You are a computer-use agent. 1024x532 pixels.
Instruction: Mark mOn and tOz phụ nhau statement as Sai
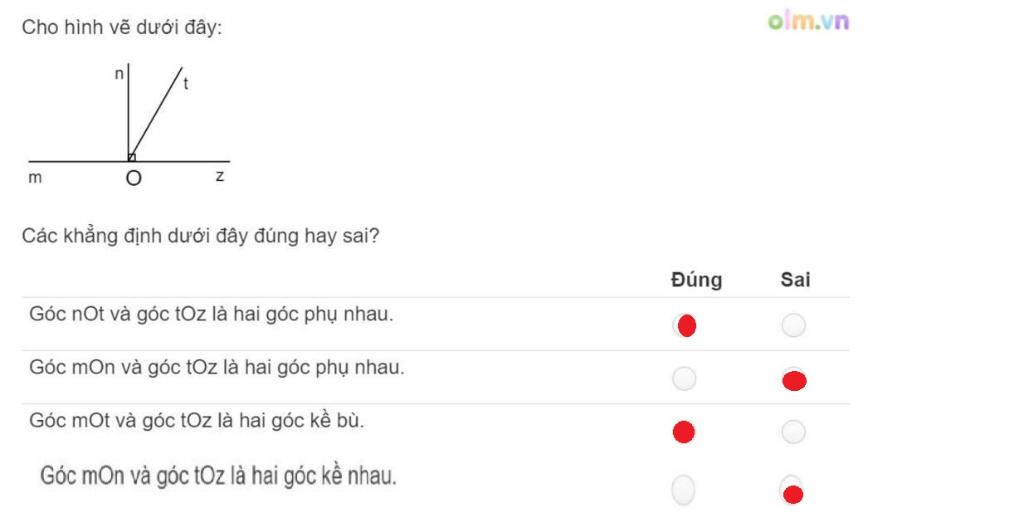click(x=793, y=379)
